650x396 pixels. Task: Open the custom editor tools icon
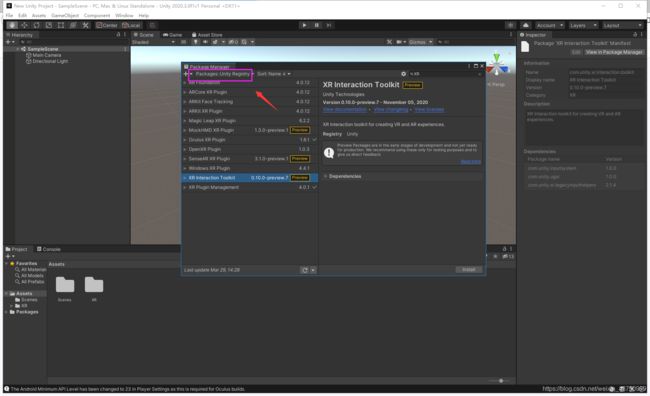tap(85, 25)
